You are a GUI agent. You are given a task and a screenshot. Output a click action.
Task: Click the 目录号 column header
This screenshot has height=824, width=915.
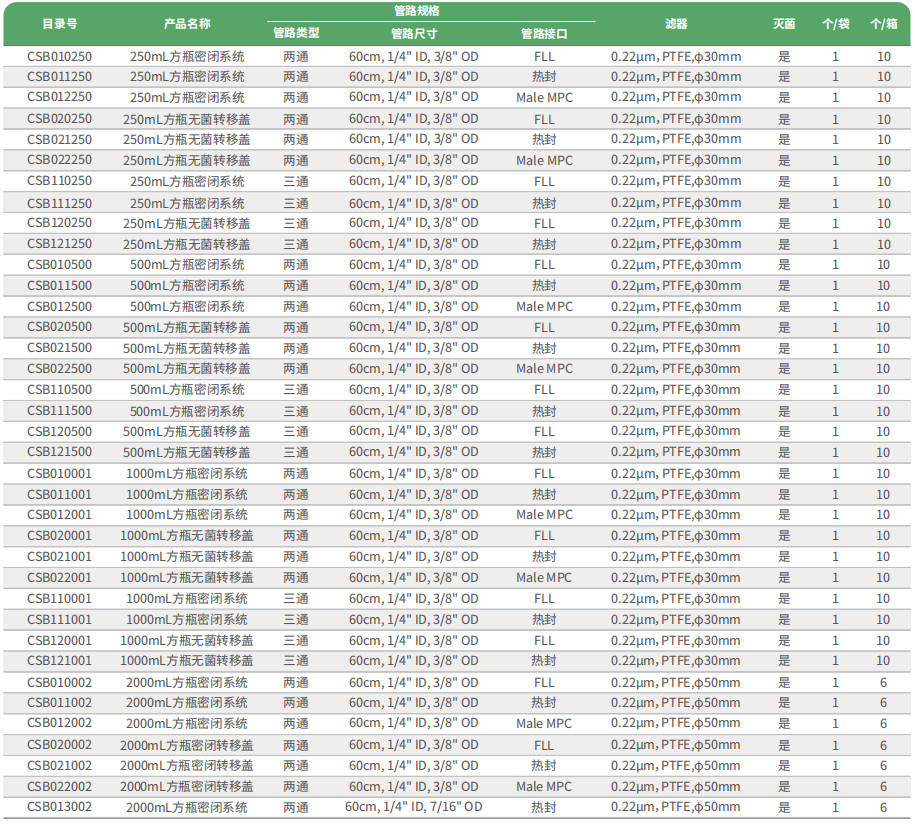click(x=59, y=23)
